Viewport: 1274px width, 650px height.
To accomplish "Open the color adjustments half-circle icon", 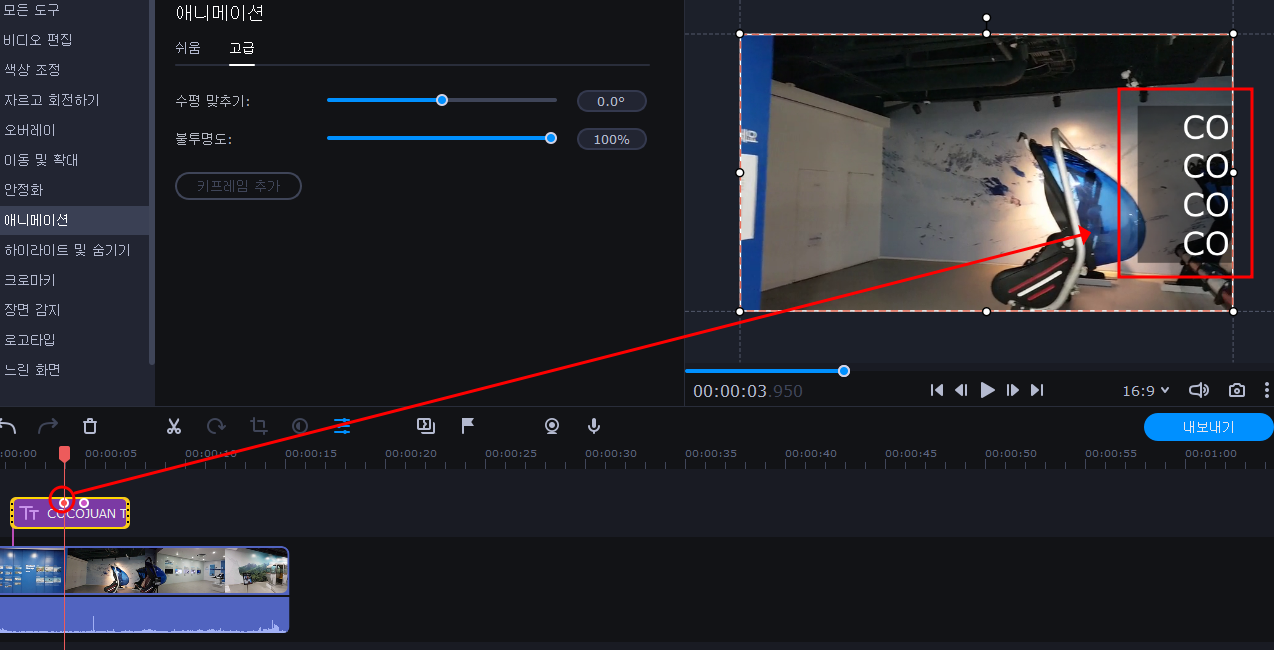I will click(300, 426).
